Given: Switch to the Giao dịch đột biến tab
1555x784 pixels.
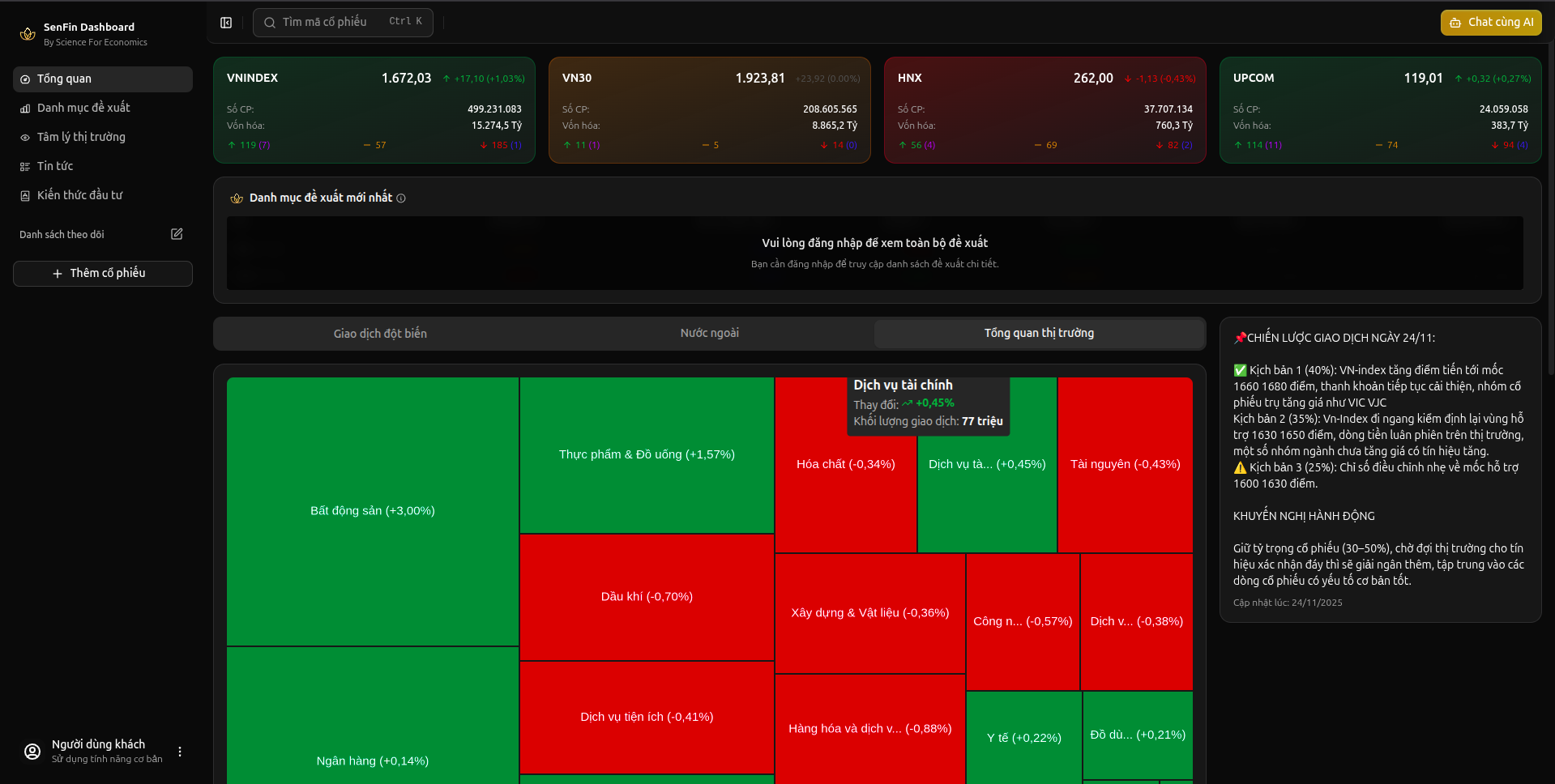Looking at the screenshot, I should click(379, 333).
